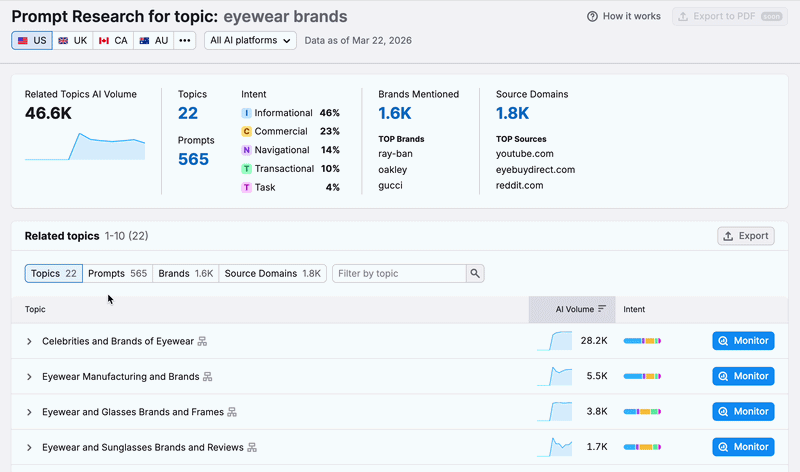Expand the Celebrities and Brands of Eyewear row
This screenshot has width=800, height=472.
[29, 342]
